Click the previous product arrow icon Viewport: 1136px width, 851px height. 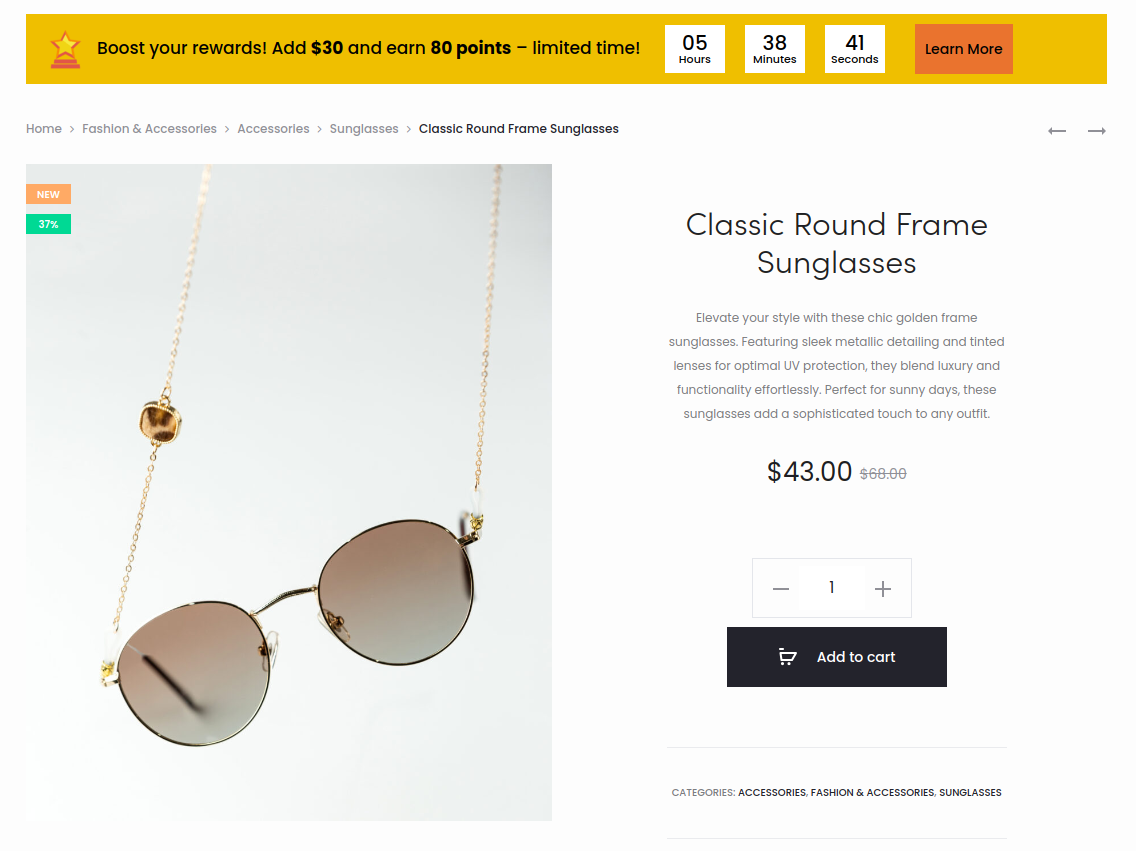[x=1057, y=131]
